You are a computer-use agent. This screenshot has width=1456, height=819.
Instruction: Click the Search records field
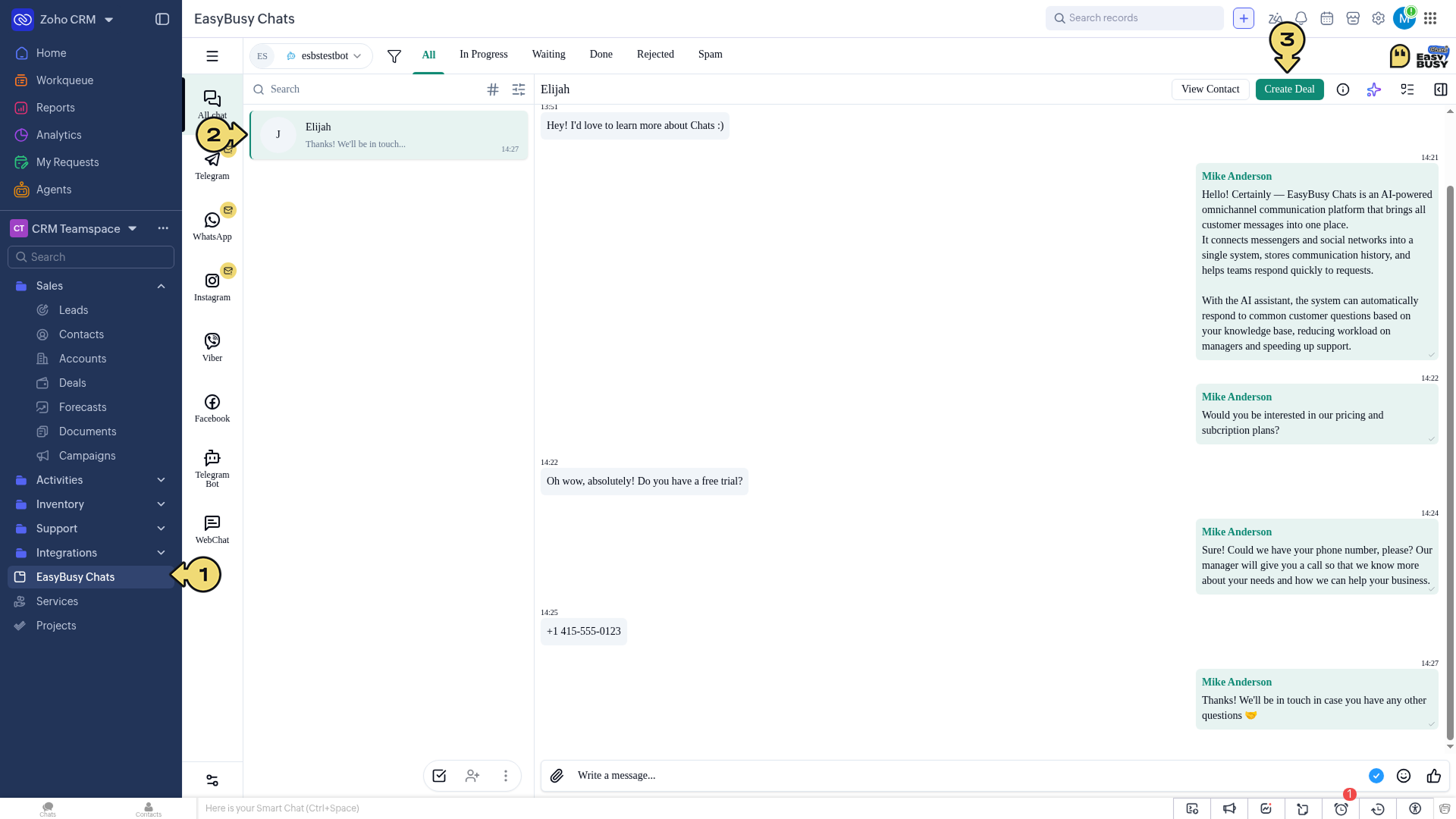[x=1134, y=18]
